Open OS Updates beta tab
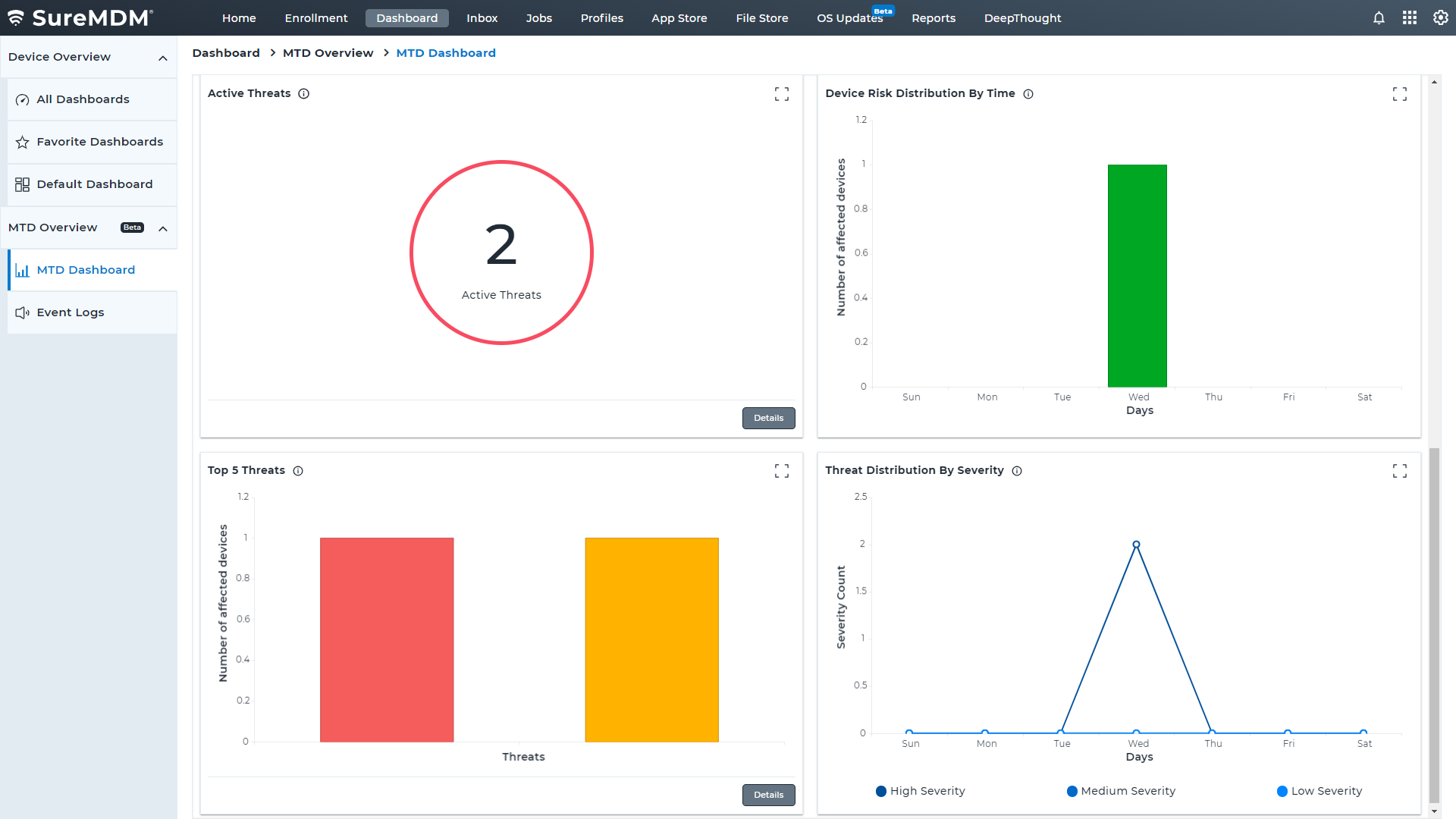 click(x=850, y=18)
